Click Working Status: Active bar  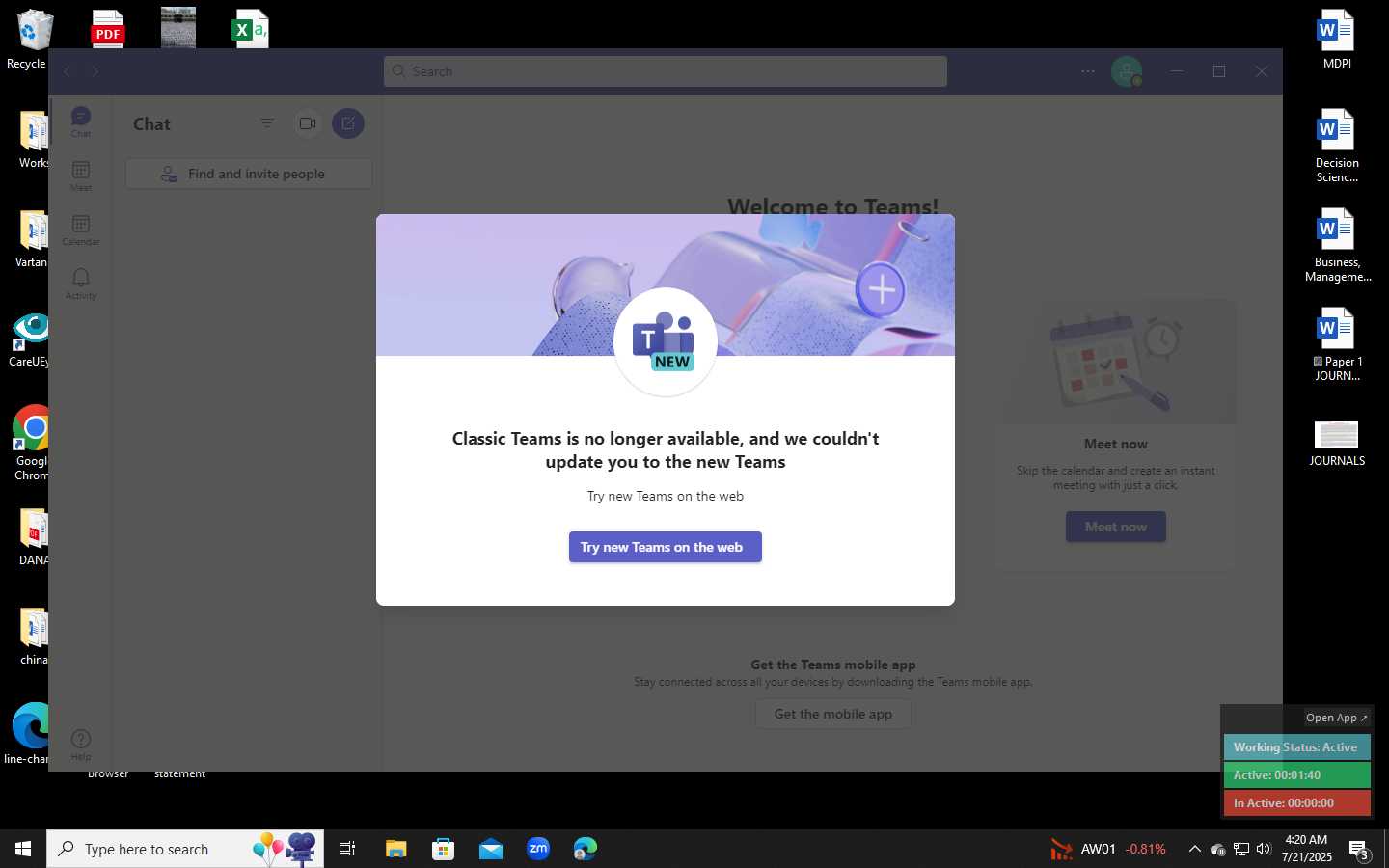click(1296, 747)
